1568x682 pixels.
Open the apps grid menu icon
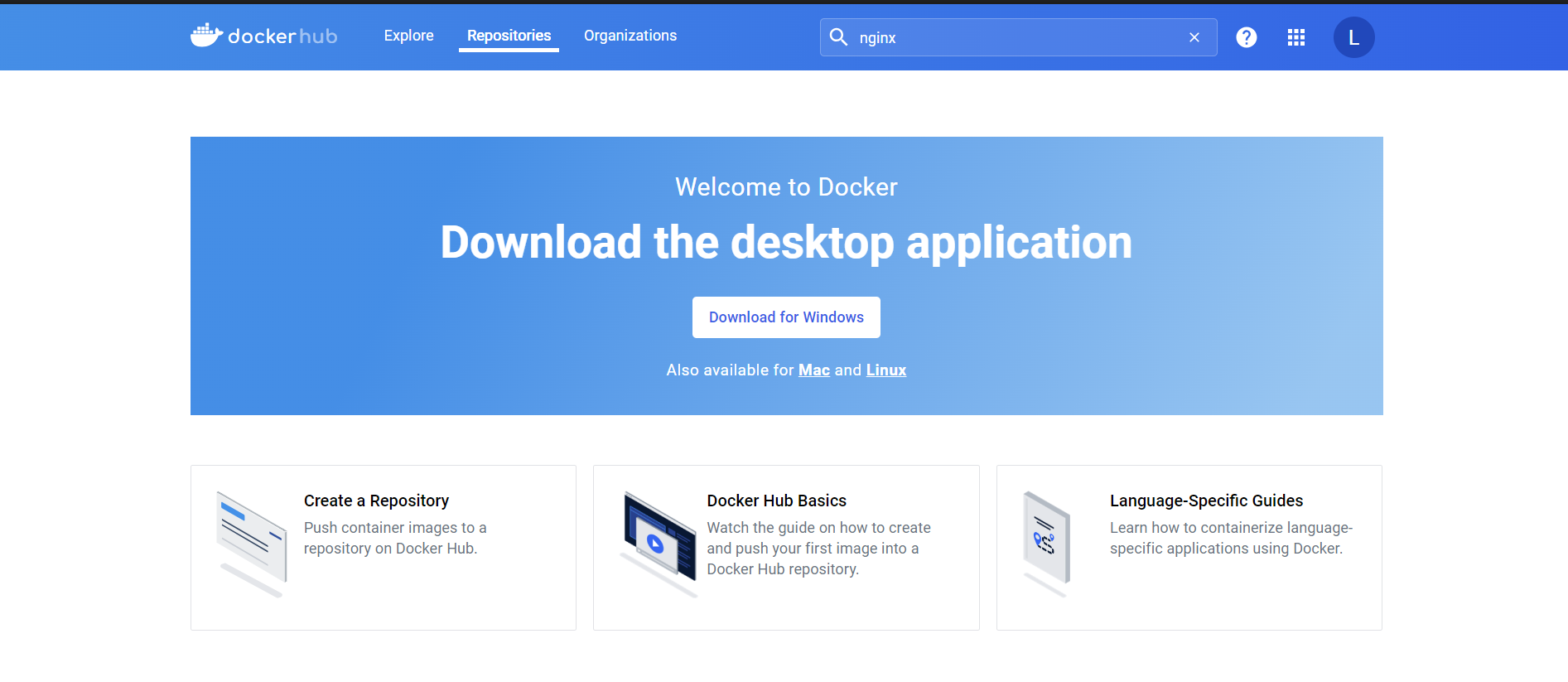coord(1296,37)
